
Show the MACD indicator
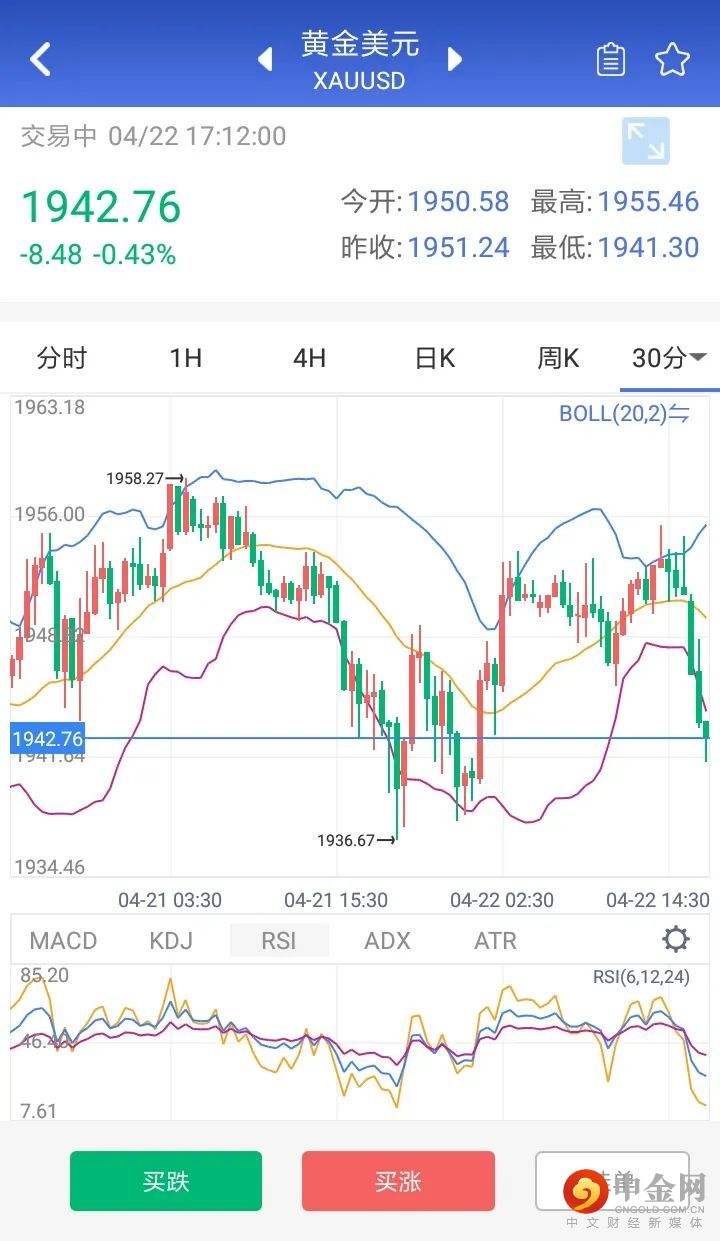point(64,941)
